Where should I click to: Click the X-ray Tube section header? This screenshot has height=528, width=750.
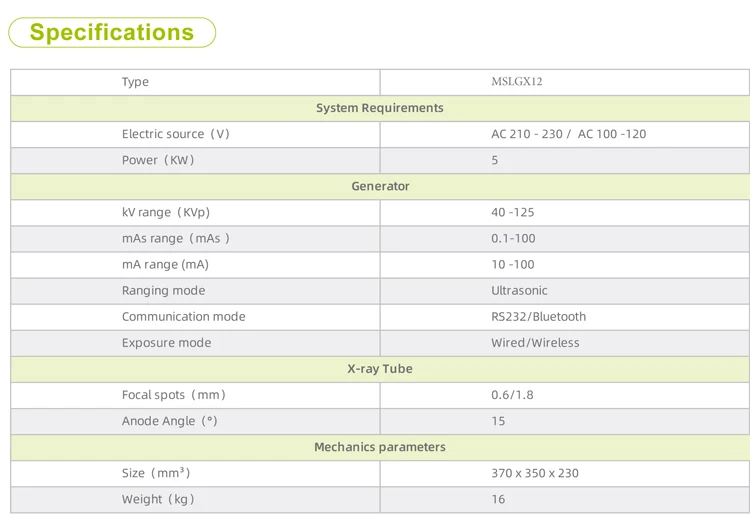[x=380, y=368]
